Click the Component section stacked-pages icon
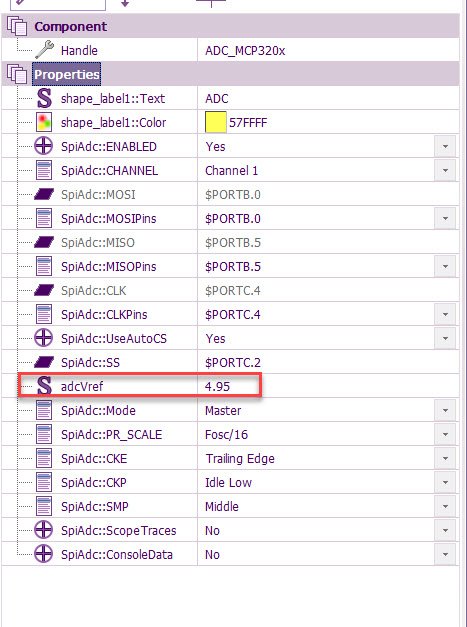The height and width of the screenshot is (627, 467). tap(17, 26)
